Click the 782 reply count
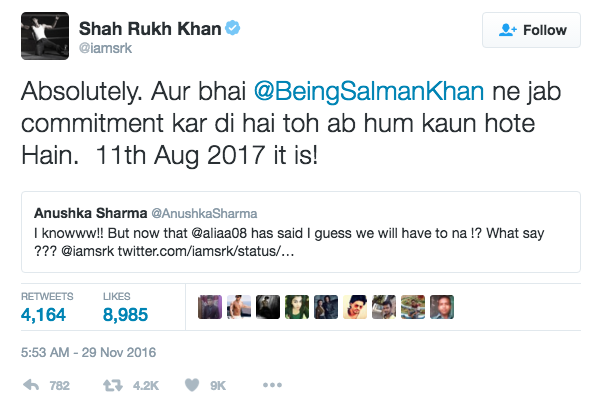602x414 pixels. (59, 386)
